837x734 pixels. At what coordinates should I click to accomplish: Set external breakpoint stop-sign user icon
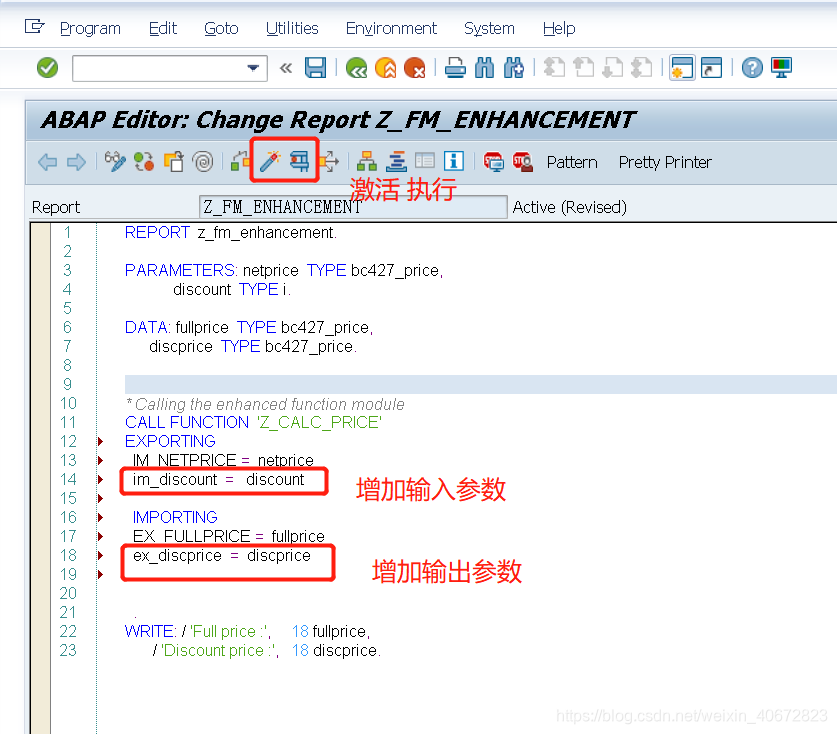click(x=523, y=161)
